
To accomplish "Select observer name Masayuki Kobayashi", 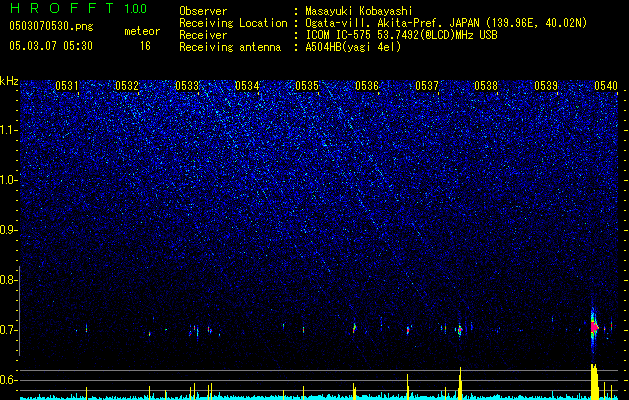I will [x=359, y=11].
